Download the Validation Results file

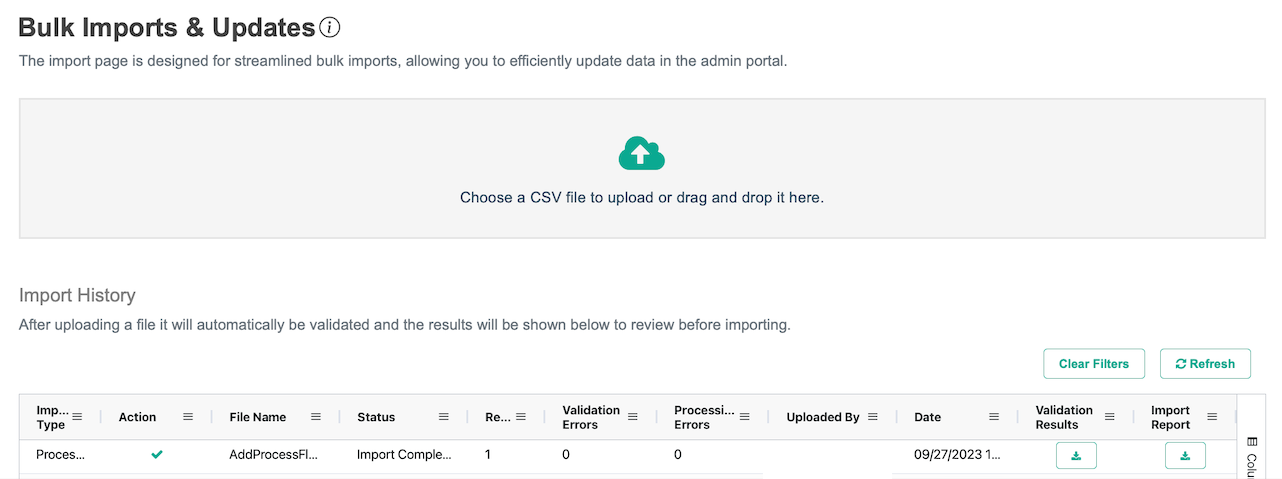(x=1076, y=456)
